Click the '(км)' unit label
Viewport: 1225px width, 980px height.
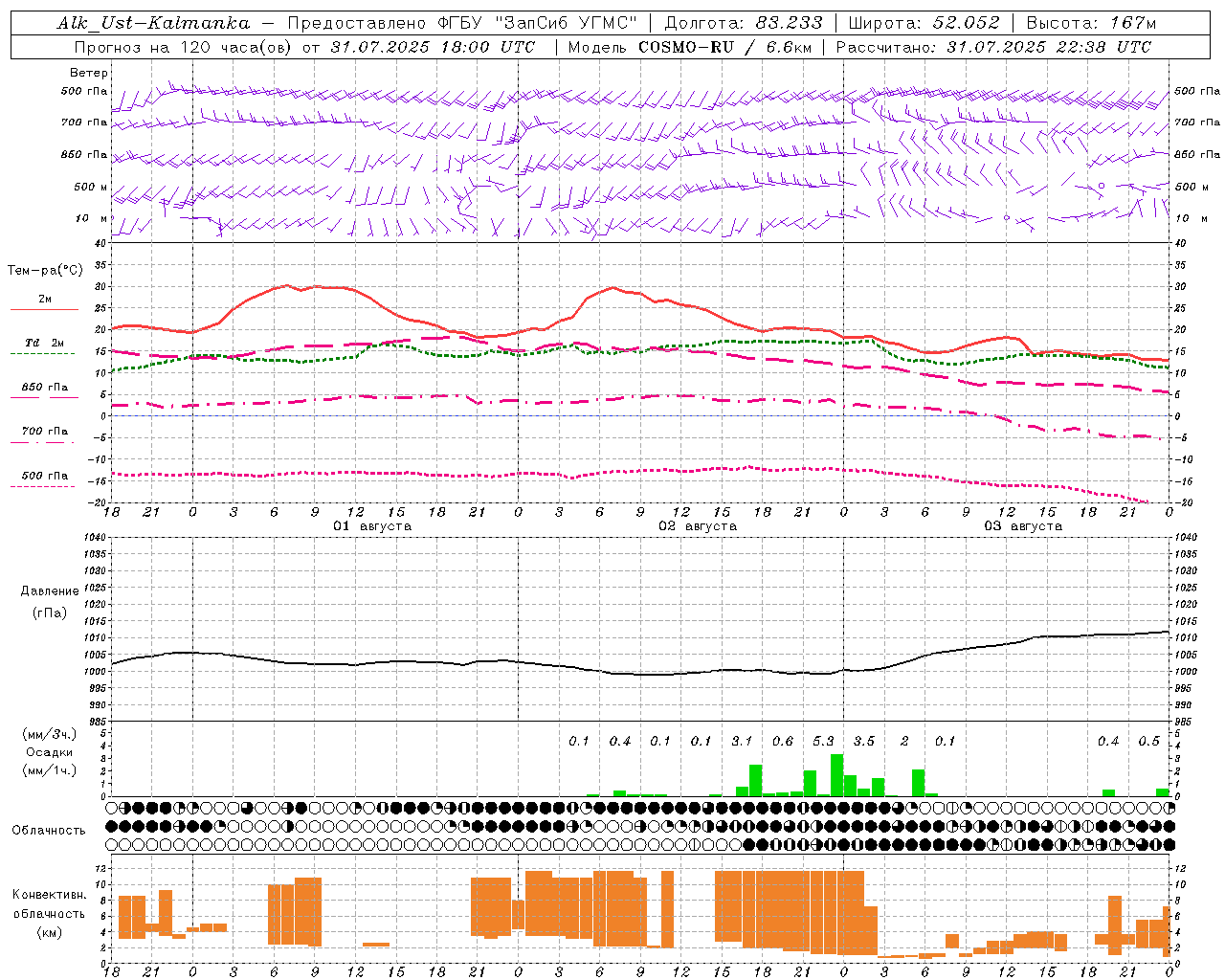pyautogui.click(x=50, y=932)
